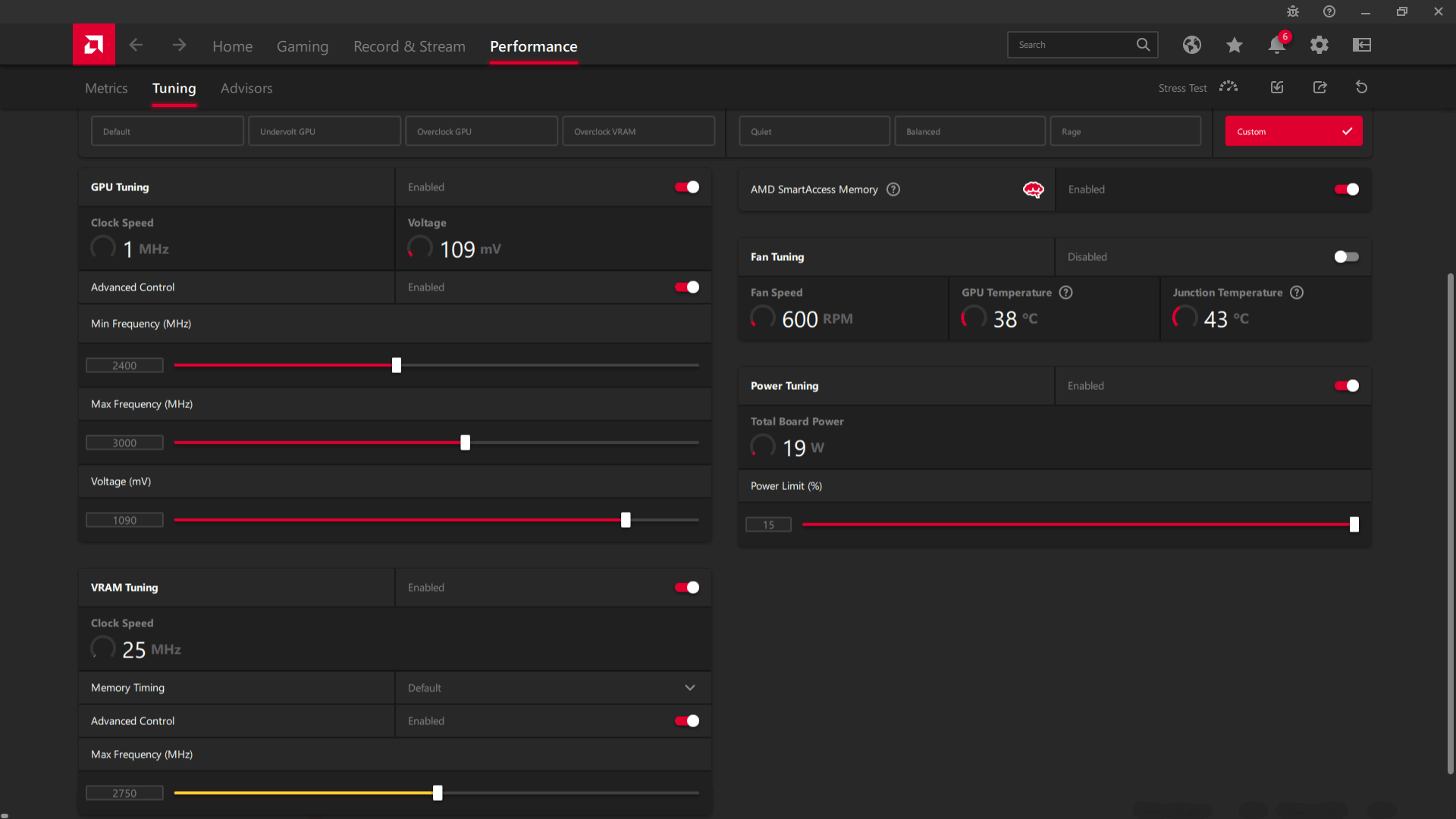
Task: Open favorites star icon
Action: pyautogui.click(x=1235, y=45)
